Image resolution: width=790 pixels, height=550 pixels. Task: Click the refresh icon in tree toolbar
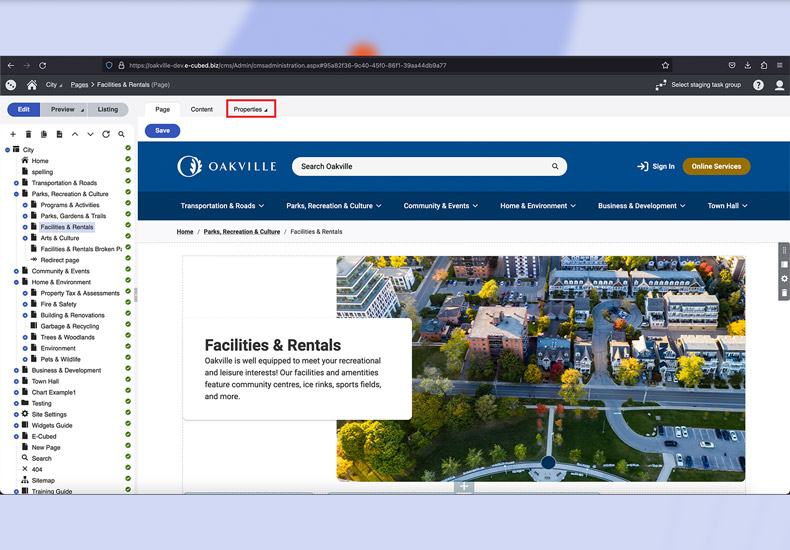tap(106, 134)
